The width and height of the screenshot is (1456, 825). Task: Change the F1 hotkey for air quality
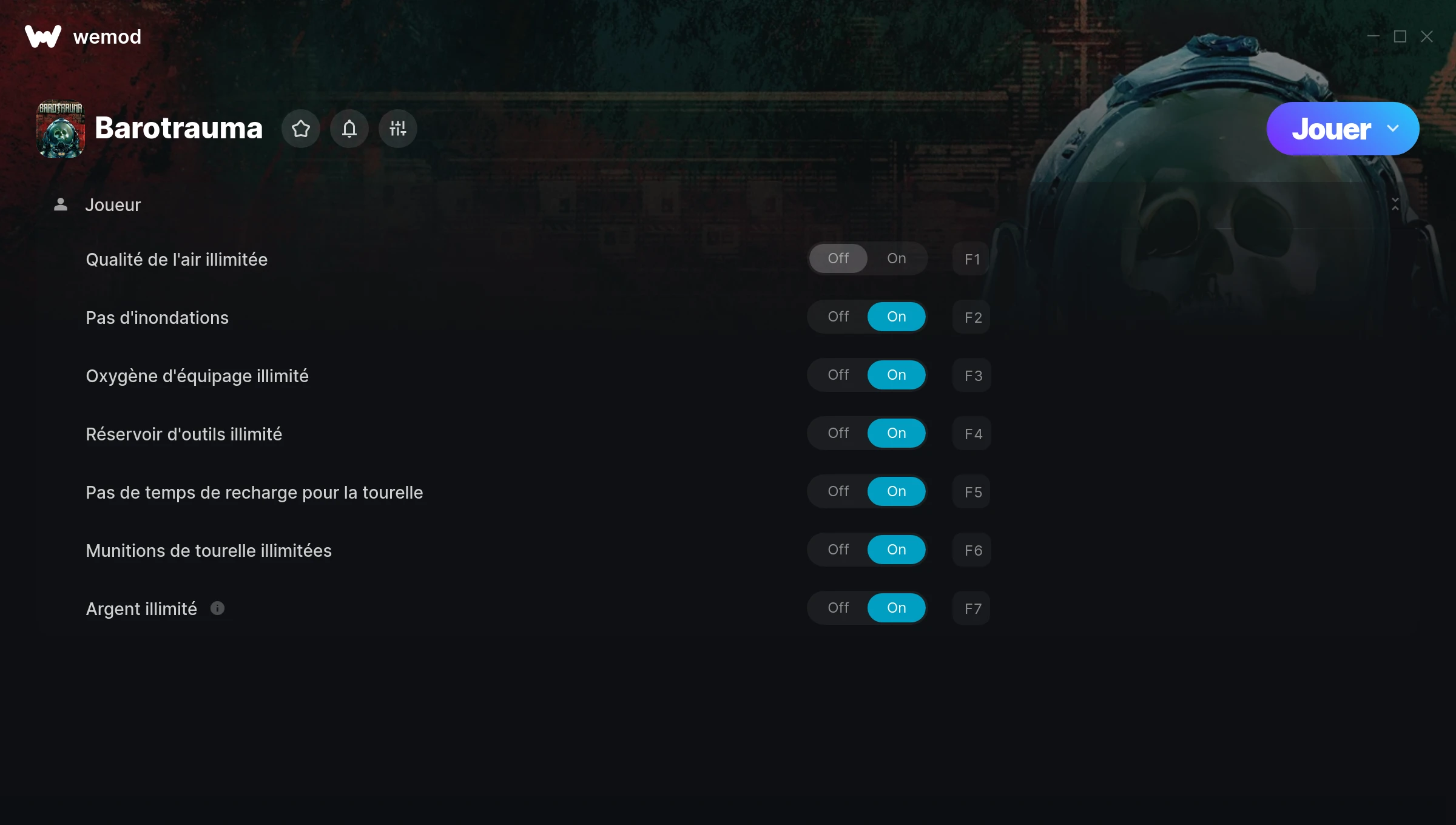[972, 259]
